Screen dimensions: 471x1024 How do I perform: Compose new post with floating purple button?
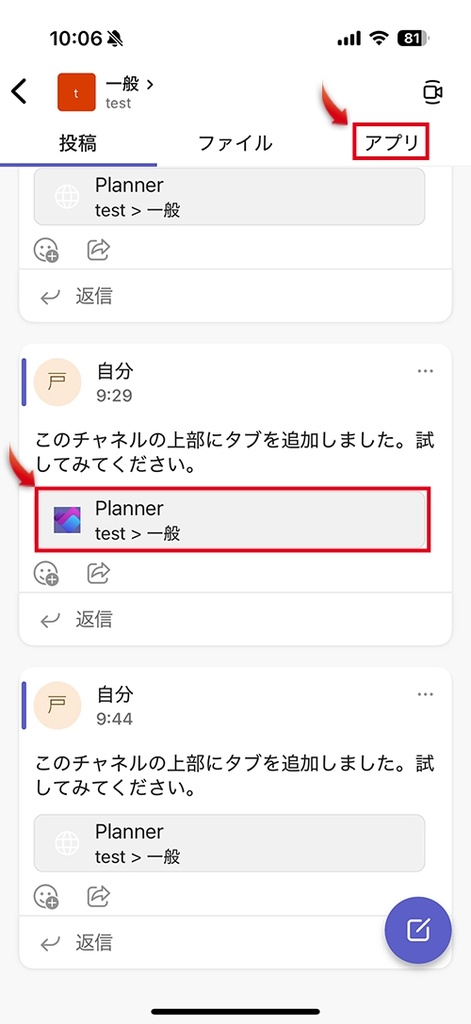[x=418, y=929]
